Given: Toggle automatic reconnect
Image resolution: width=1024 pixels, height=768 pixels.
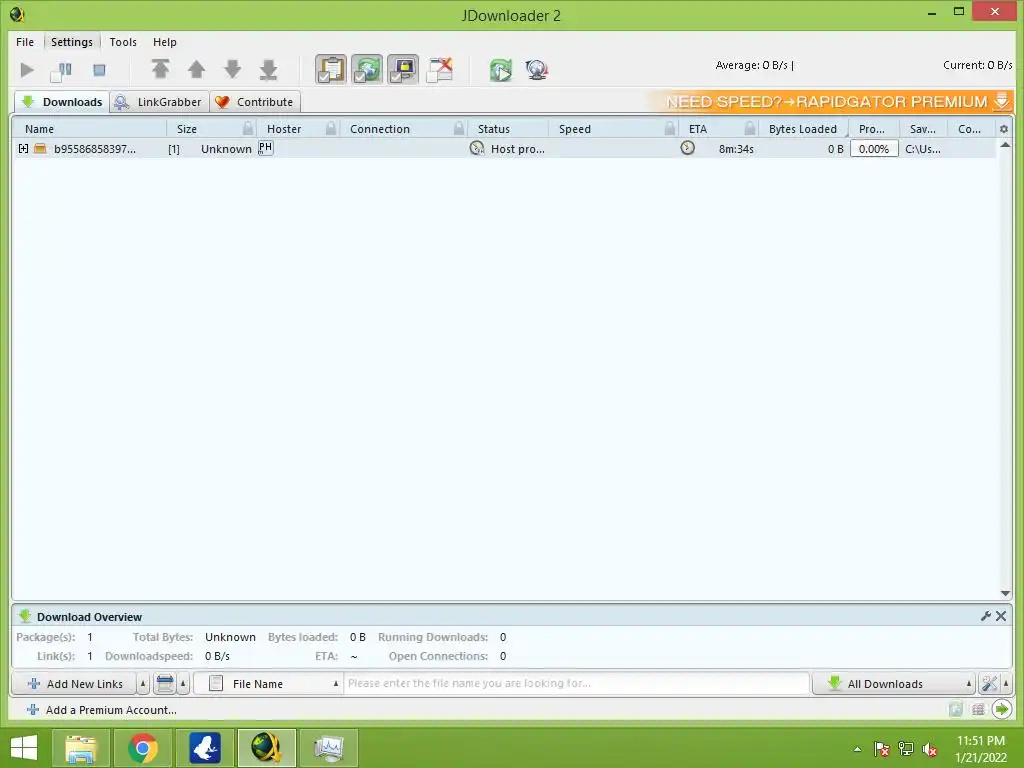Looking at the screenshot, I should coord(367,69).
